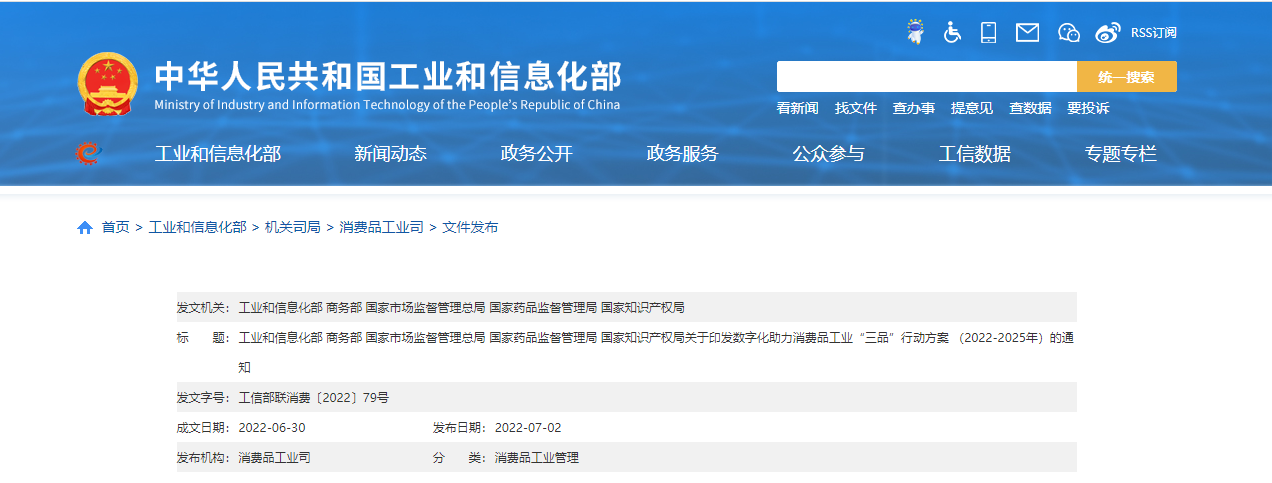
Task: Open the envelope mail icon
Action: (1027, 32)
